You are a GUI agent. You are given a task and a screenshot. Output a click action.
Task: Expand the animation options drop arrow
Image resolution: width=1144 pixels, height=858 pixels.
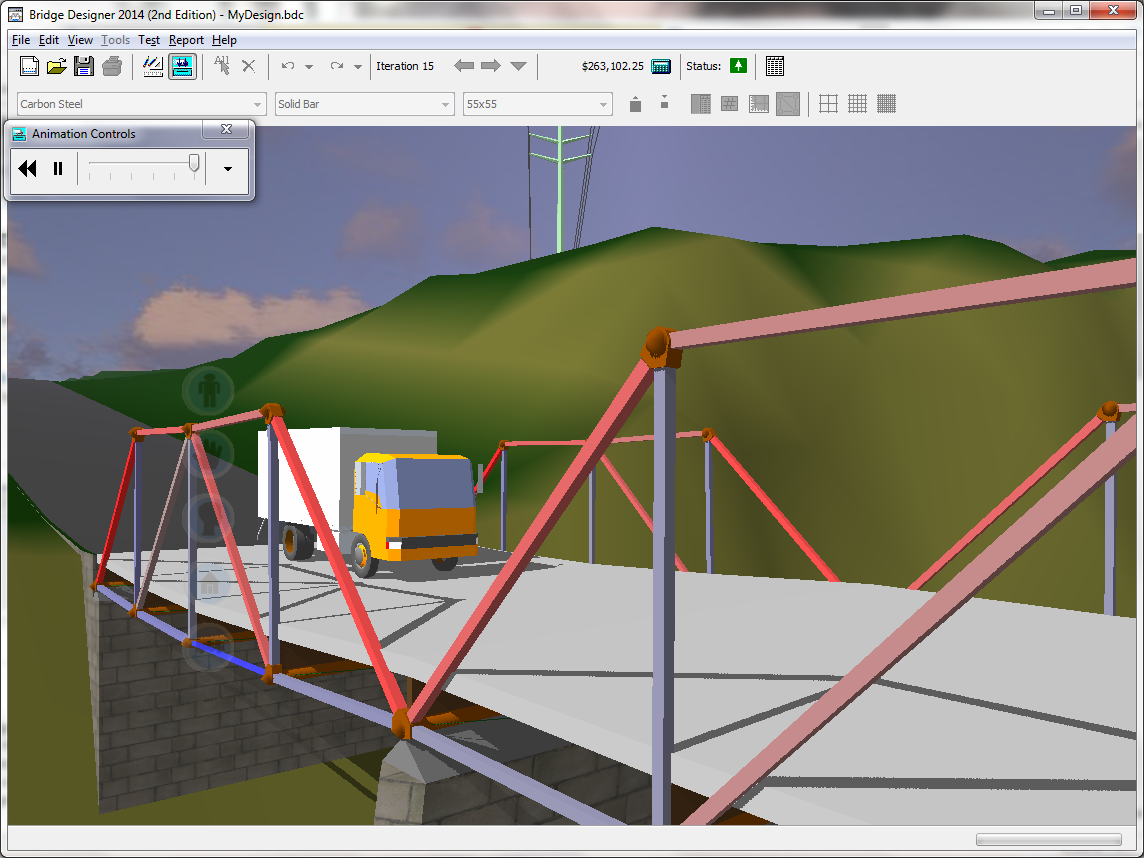pos(228,169)
